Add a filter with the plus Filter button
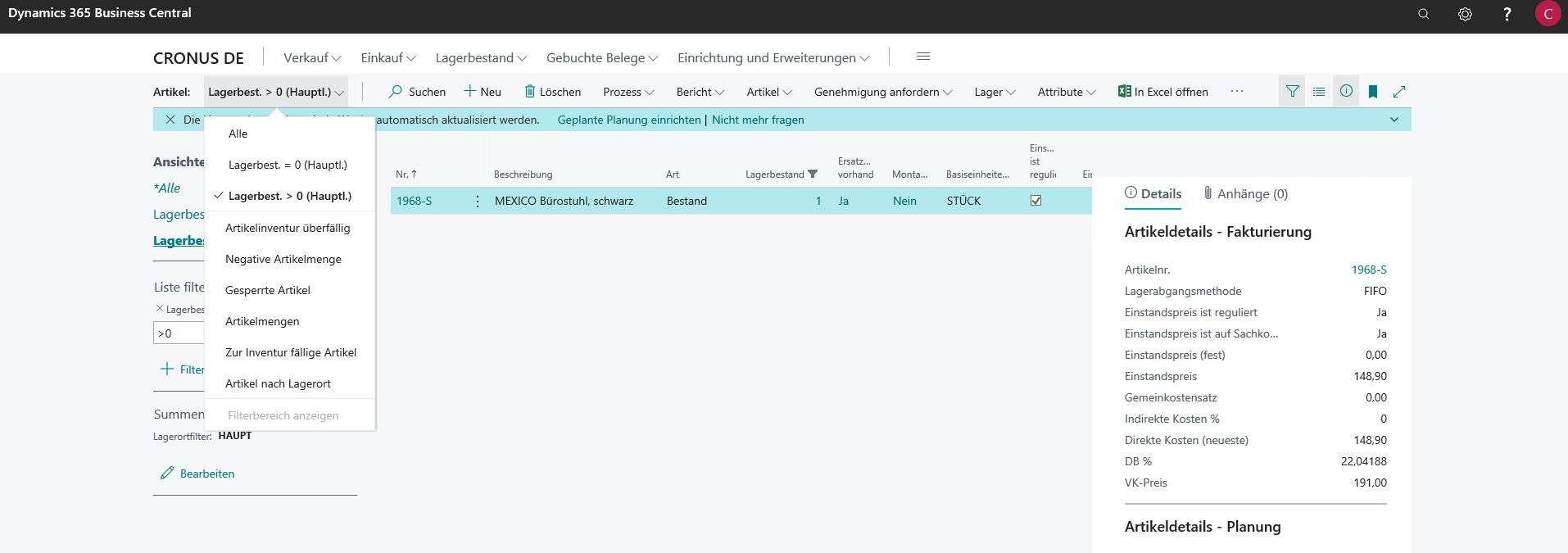Screen dimensions: 1568x553 182,369
